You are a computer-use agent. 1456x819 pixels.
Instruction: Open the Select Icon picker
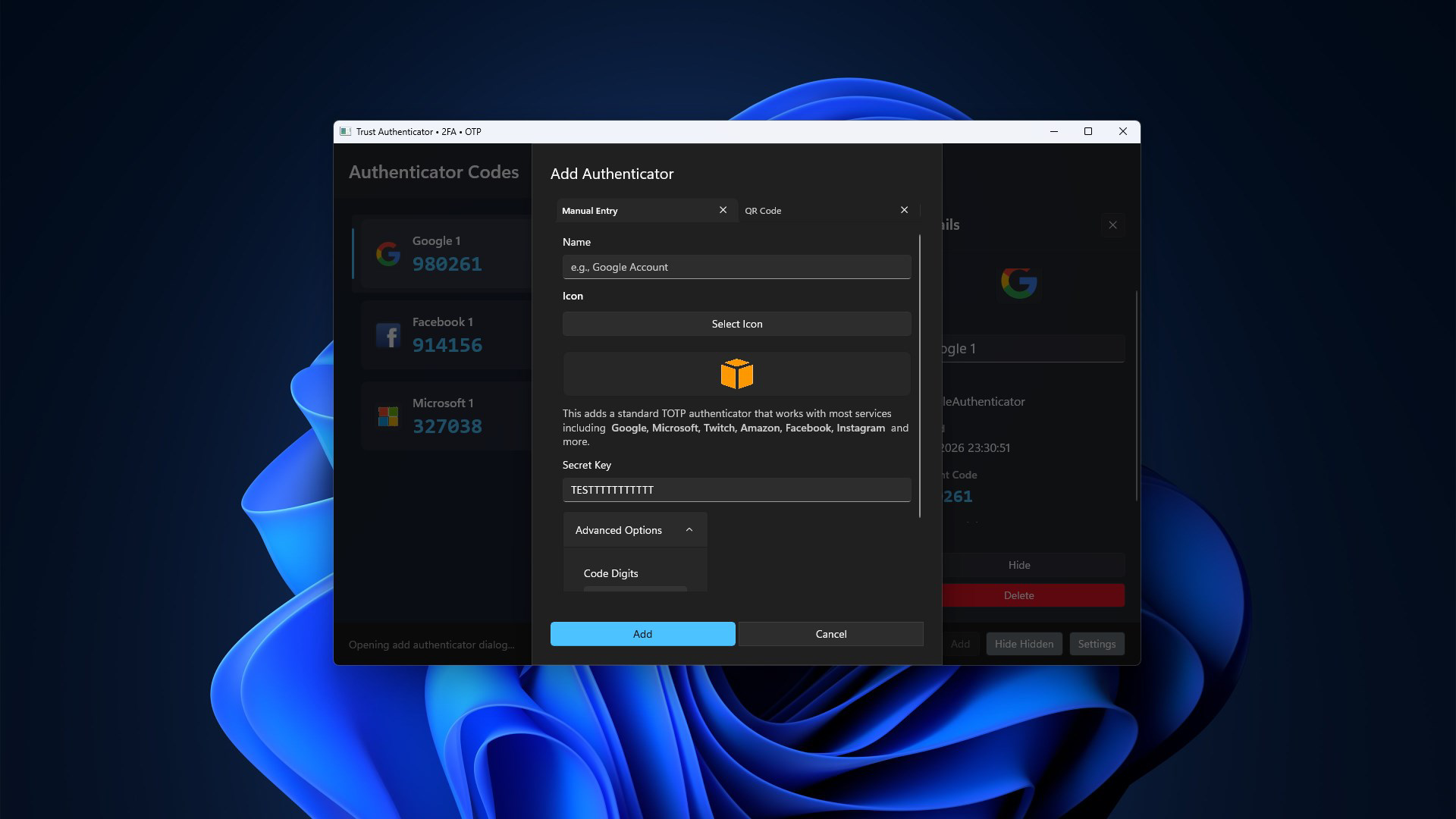point(736,324)
